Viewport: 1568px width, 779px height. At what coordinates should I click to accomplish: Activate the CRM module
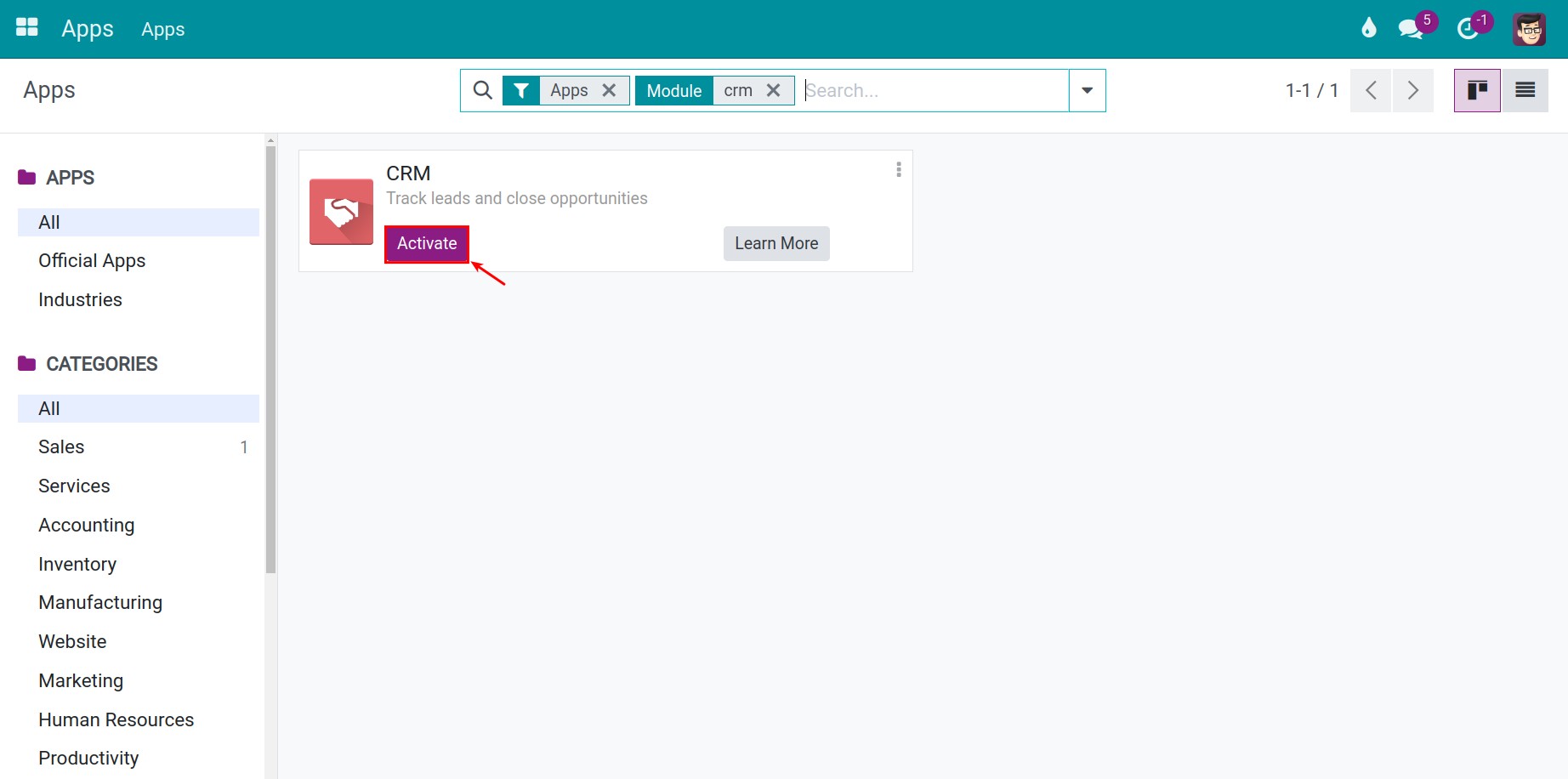click(427, 243)
